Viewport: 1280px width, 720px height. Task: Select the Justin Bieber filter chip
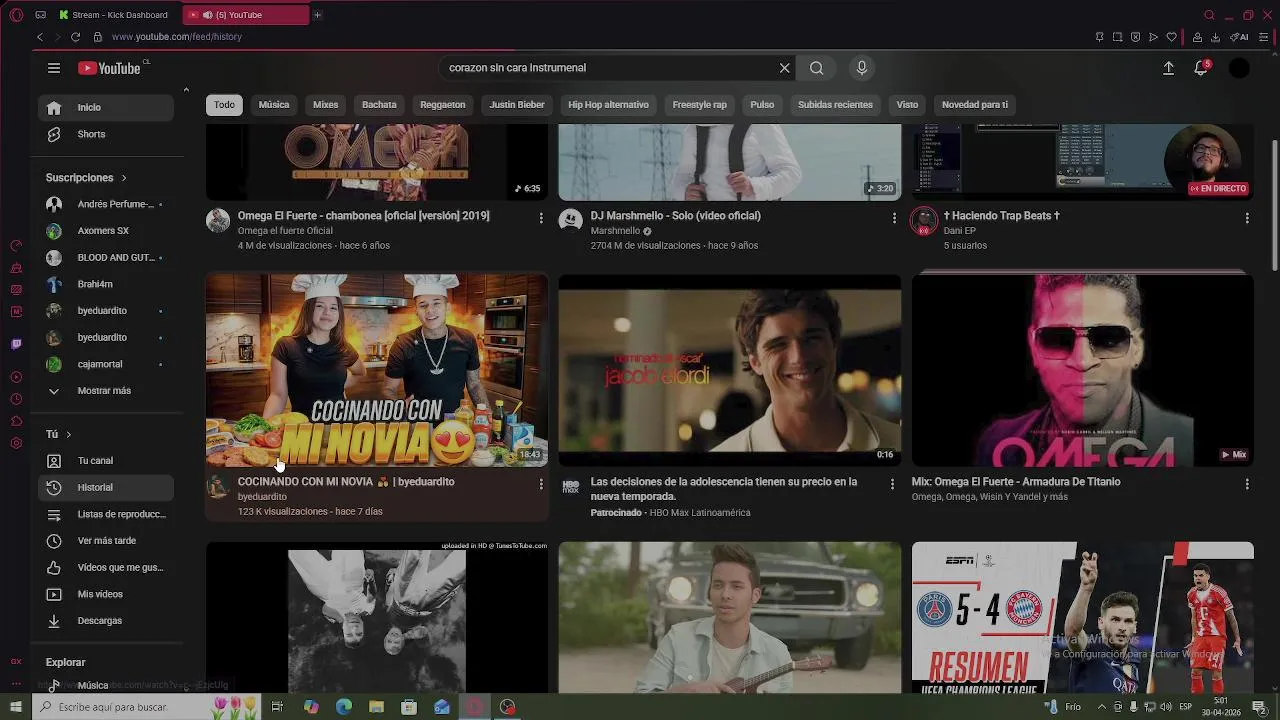coord(517,105)
